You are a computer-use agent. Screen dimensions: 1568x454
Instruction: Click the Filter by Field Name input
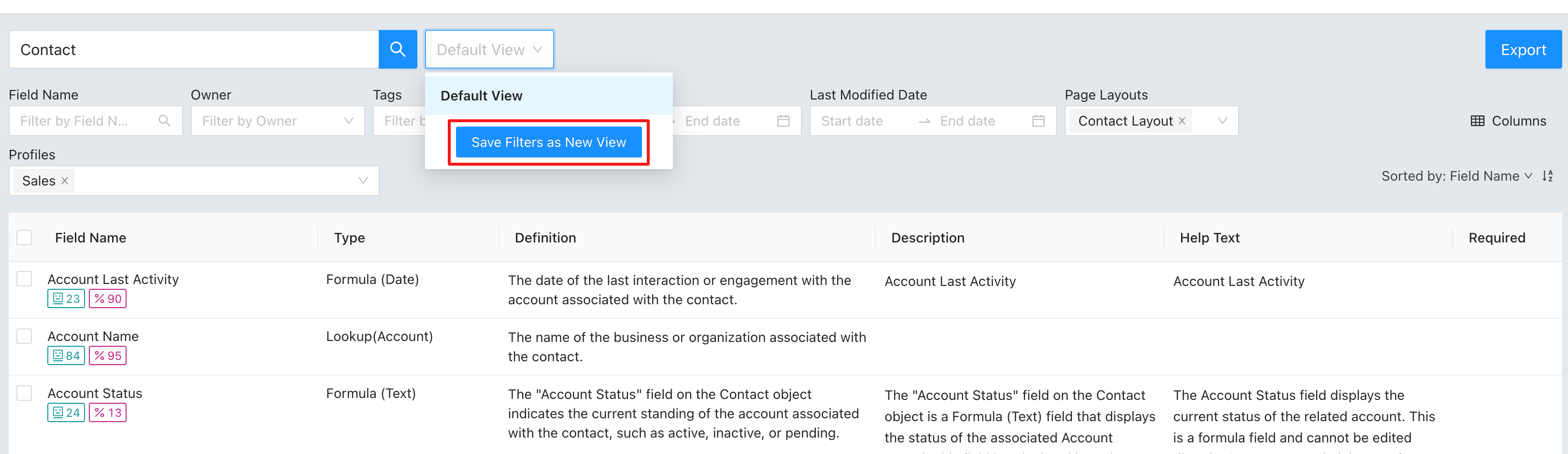(x=96, y=120)
